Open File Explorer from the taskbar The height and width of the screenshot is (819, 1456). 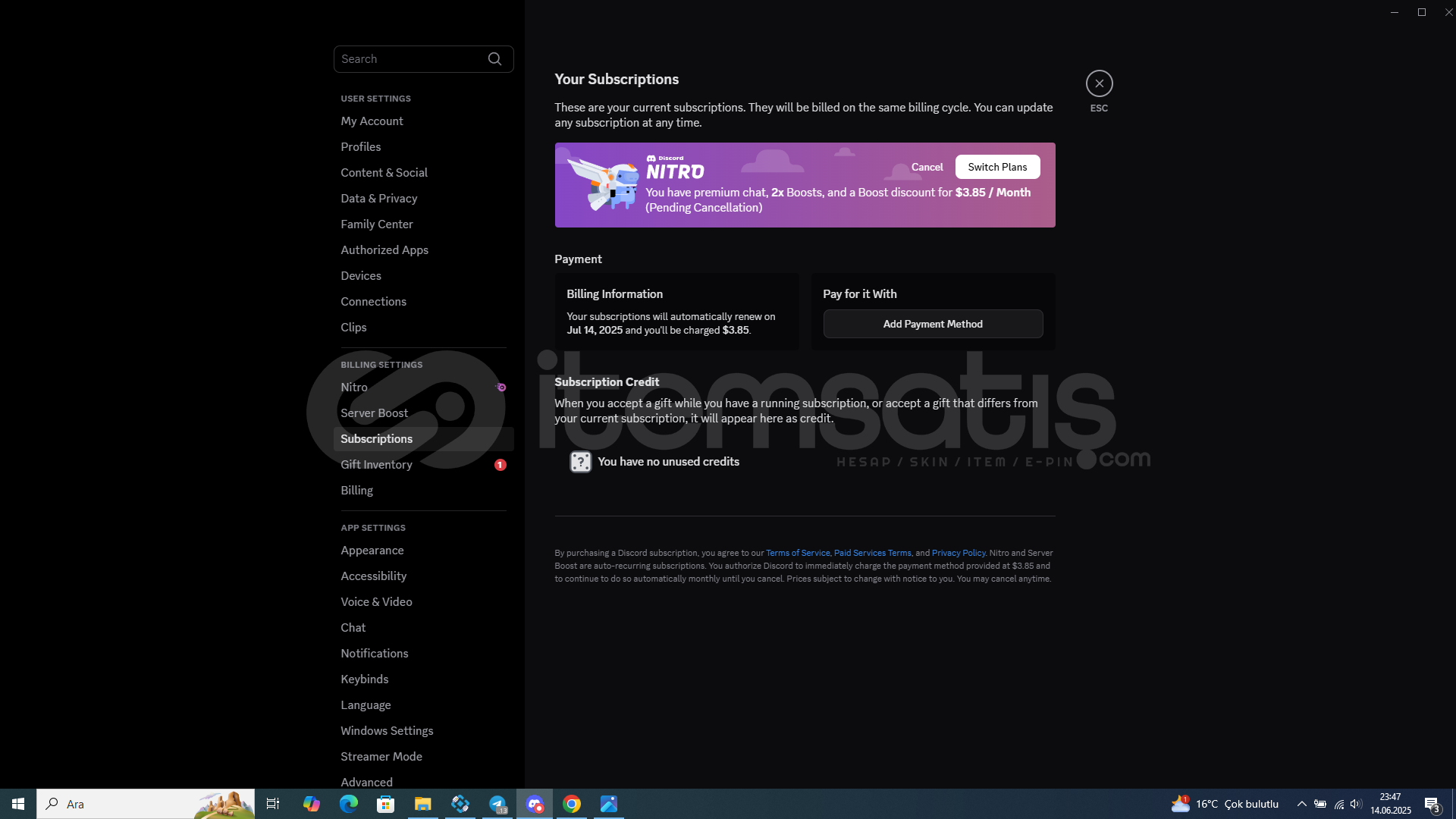click(x=422, y=804)
